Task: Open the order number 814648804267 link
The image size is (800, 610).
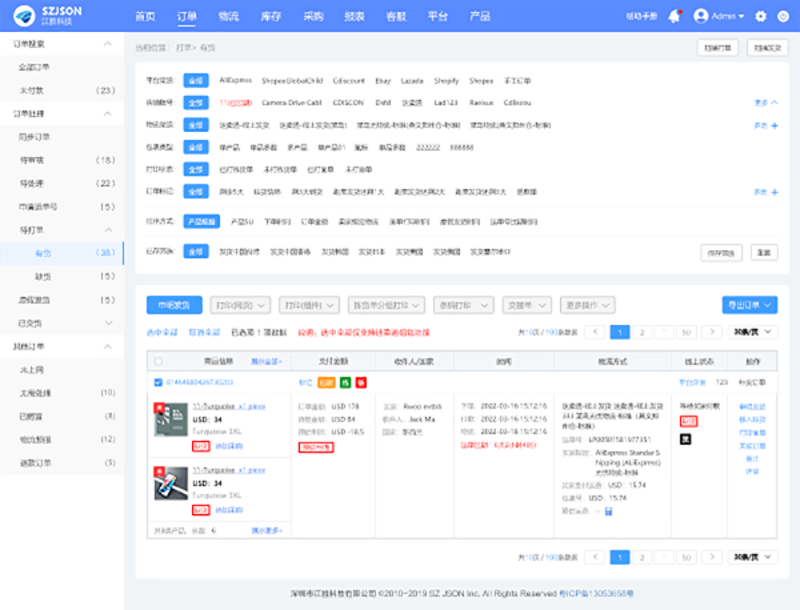Action: click(199, 382)
